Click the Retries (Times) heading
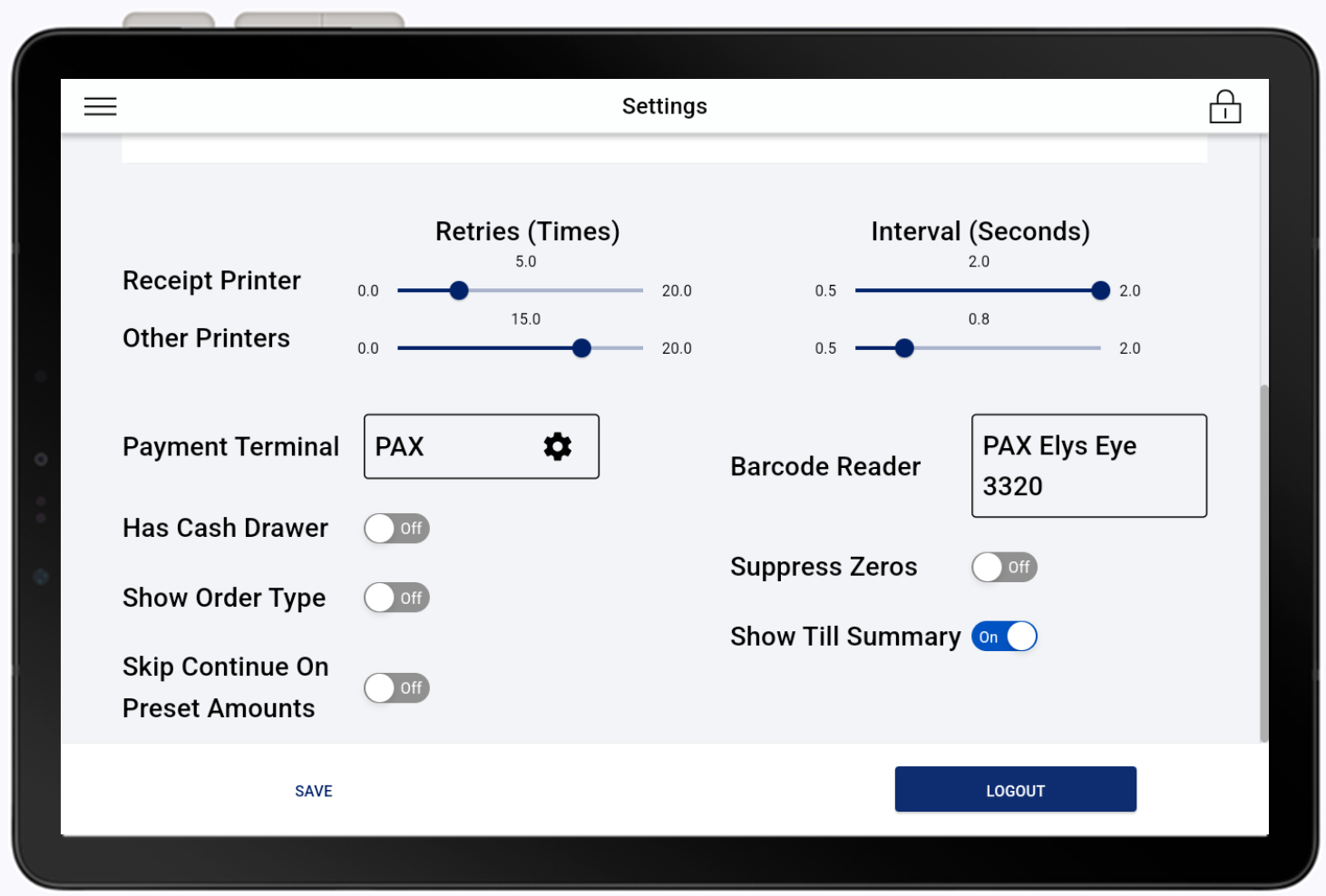The height and width of the screenshot is (896, 1326). (x=528, y=231)
